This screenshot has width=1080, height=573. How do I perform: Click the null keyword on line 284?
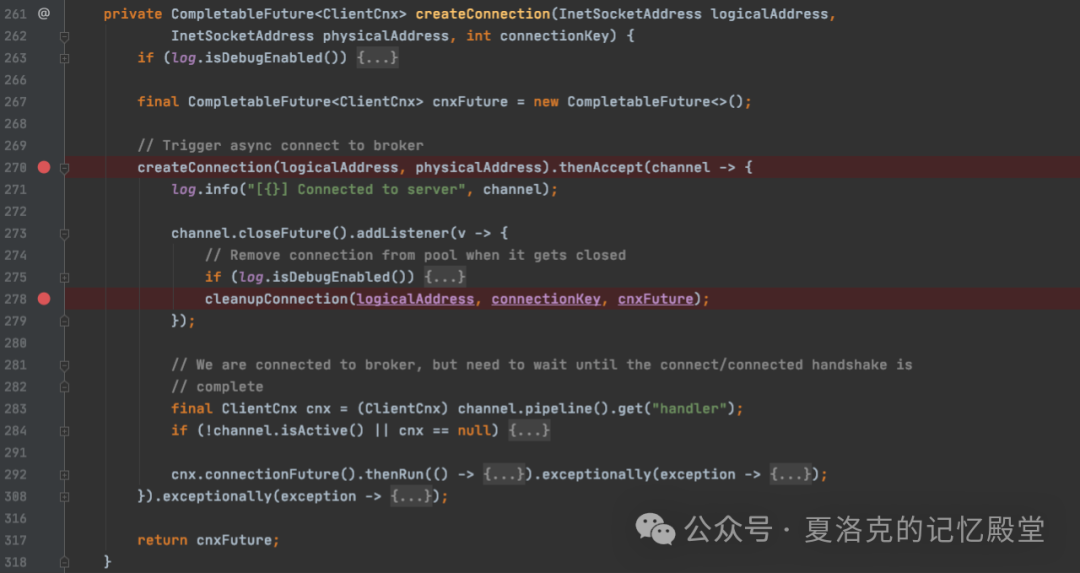[x=475, y=430]
